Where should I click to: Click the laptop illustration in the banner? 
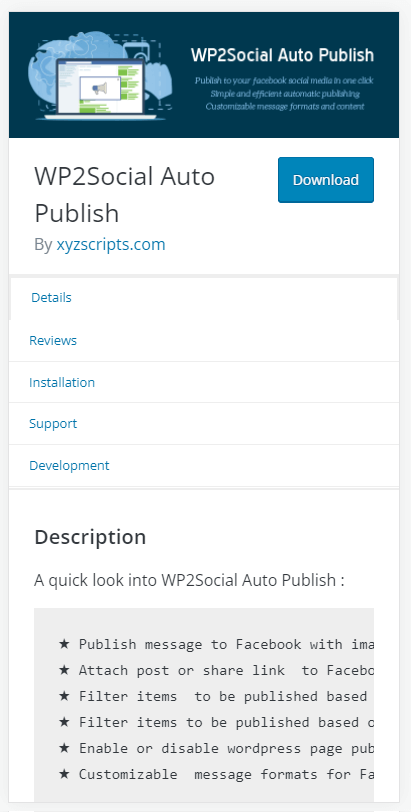coord(101,89)
